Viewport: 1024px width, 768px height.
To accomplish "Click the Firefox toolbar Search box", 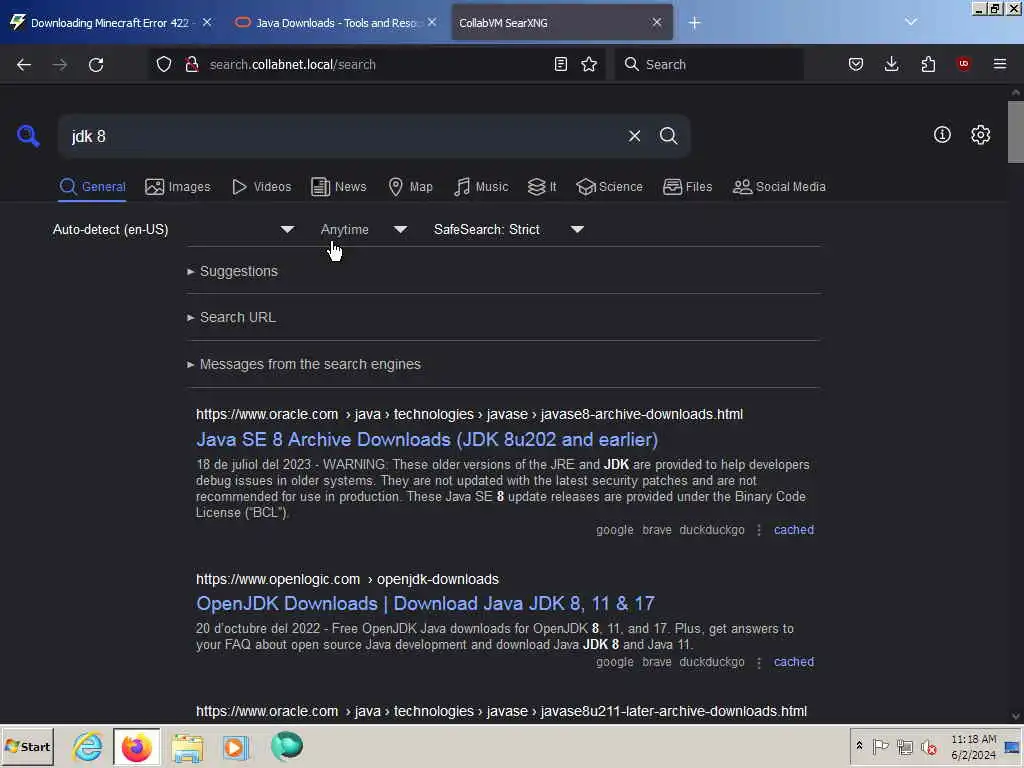I will coord(709,64).
